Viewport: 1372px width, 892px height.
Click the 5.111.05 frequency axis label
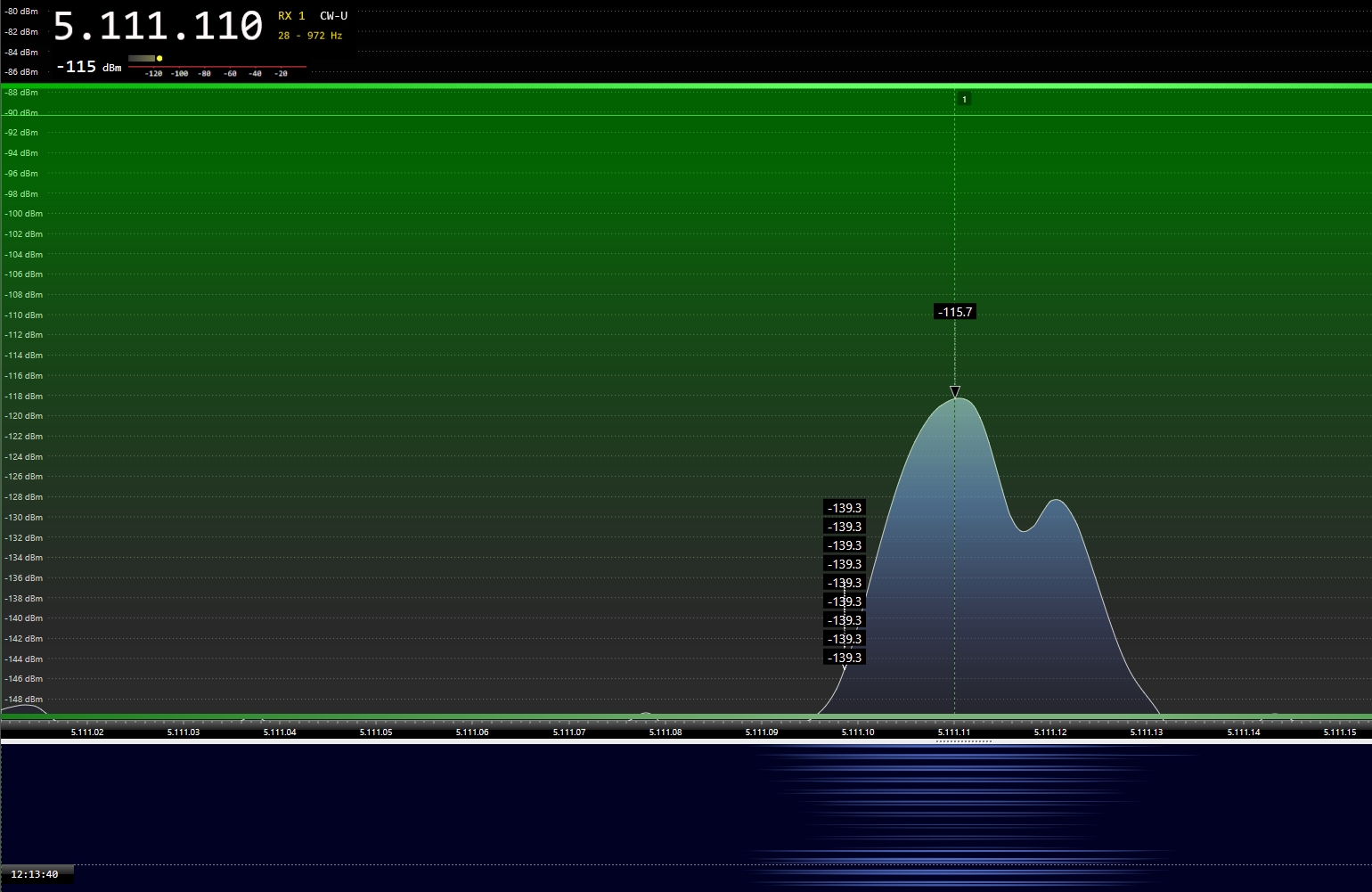(x=376, y=732)
